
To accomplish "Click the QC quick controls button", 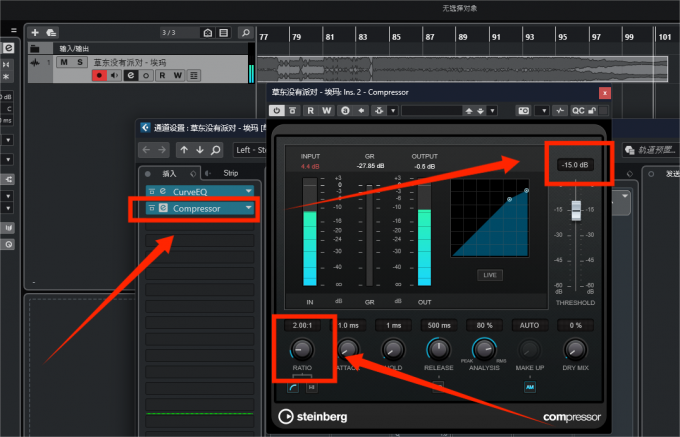I will (x=578, y=111).
